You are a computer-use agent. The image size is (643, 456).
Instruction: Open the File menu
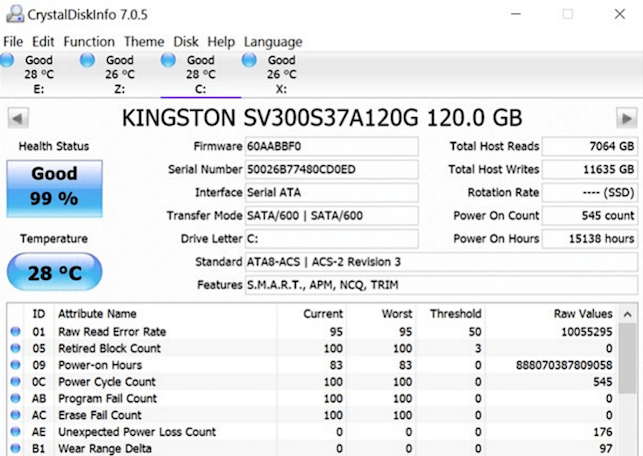click(13, 42)
